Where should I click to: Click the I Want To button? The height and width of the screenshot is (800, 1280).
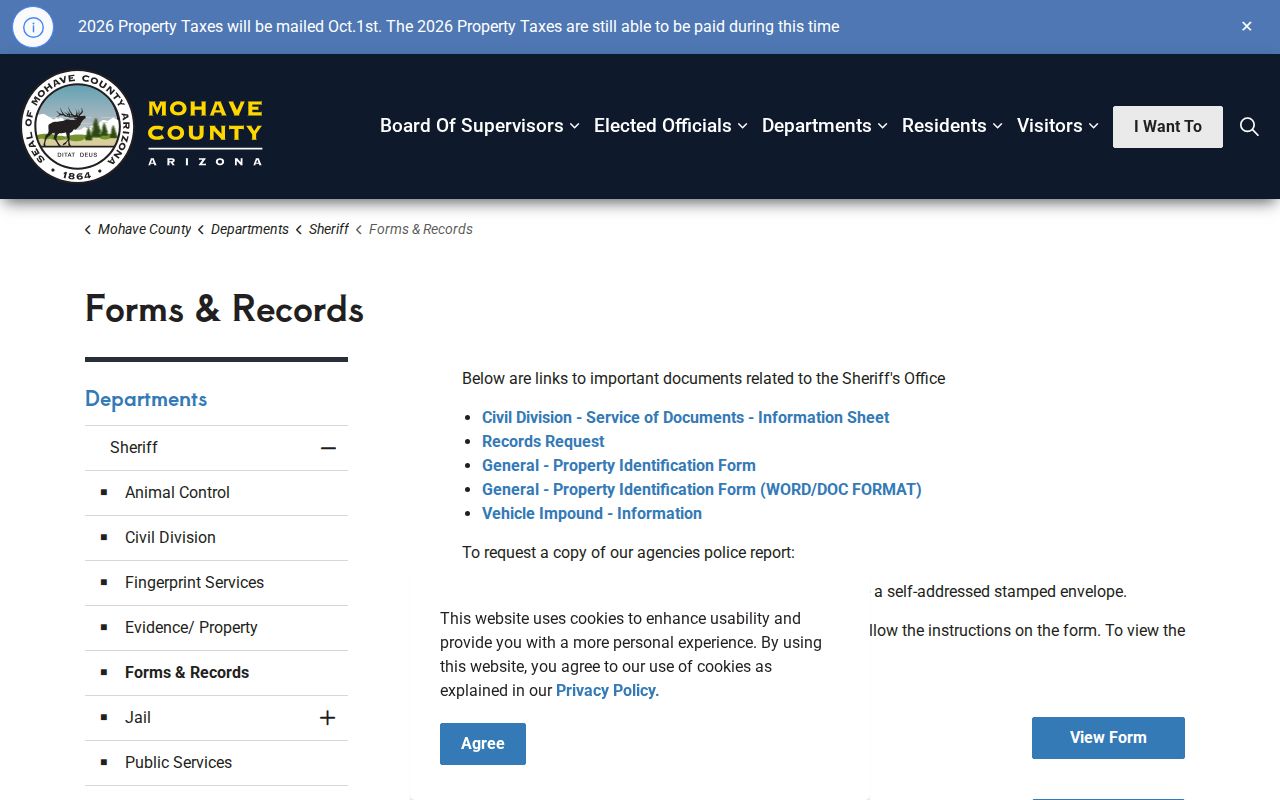[1168, 127]
